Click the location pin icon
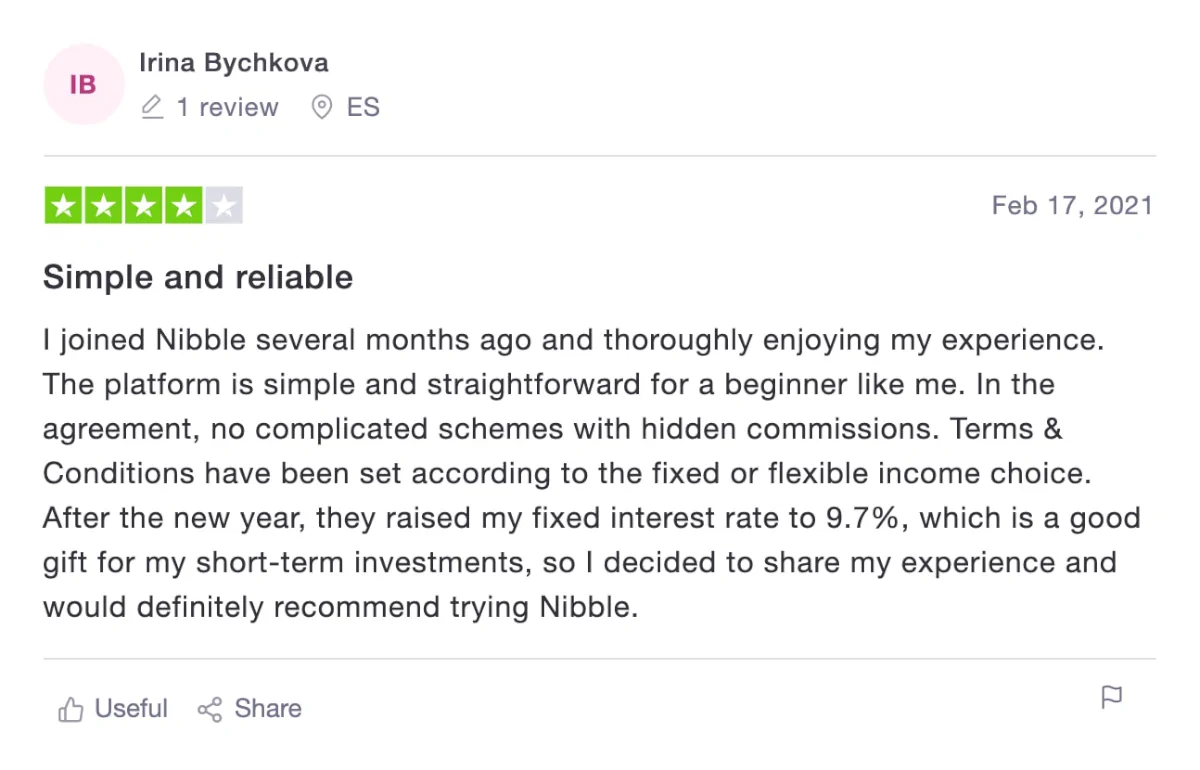 (322, 107)
